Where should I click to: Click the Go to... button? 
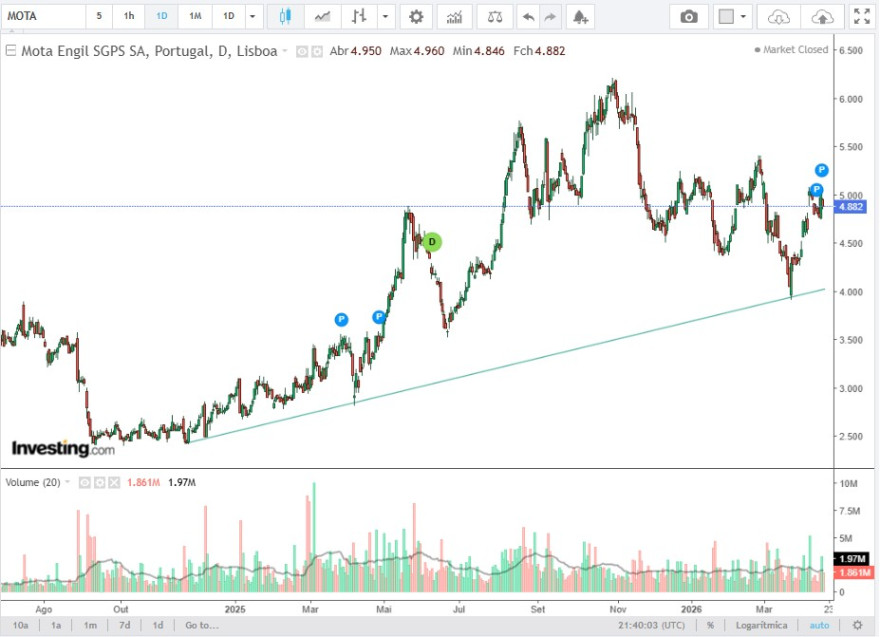pyautogui.click(x=201, y=625)
